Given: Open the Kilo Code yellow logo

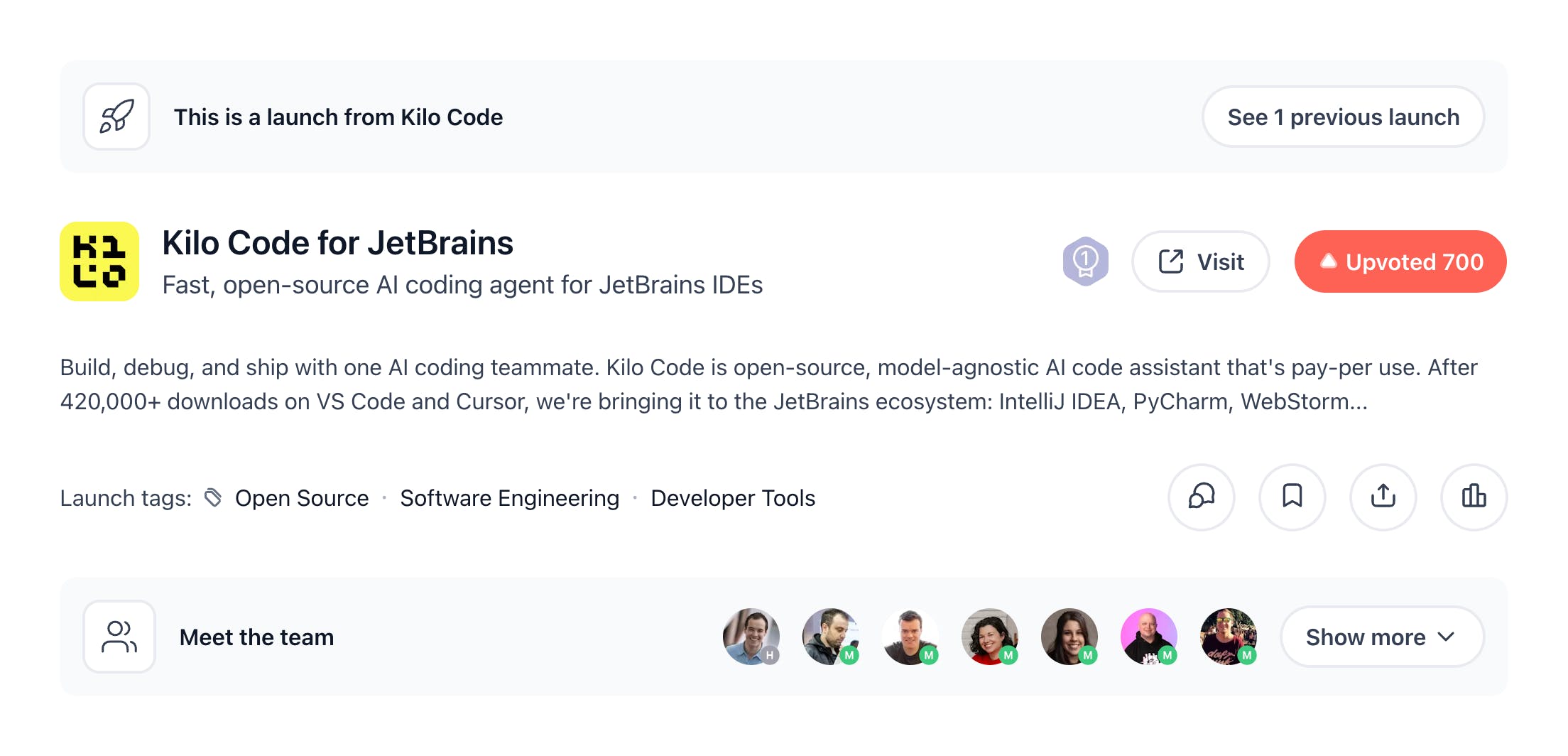Looking at the screenshot, I should (x=99, y=261).
